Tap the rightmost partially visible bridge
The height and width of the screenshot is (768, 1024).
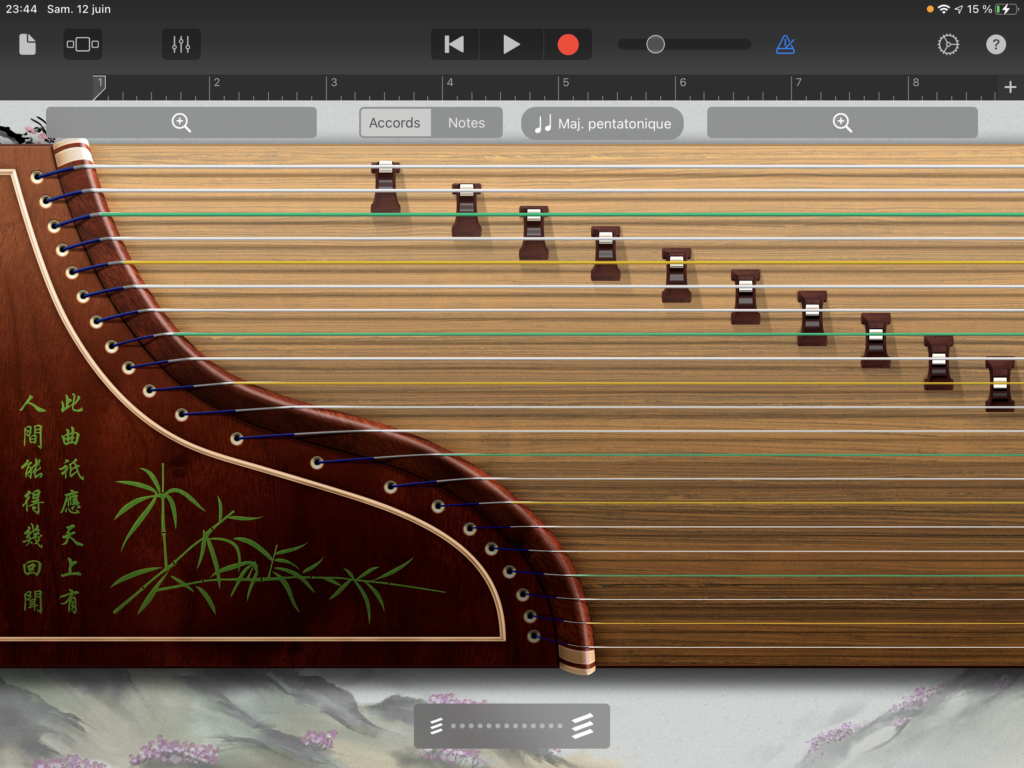coord(1000,385)
